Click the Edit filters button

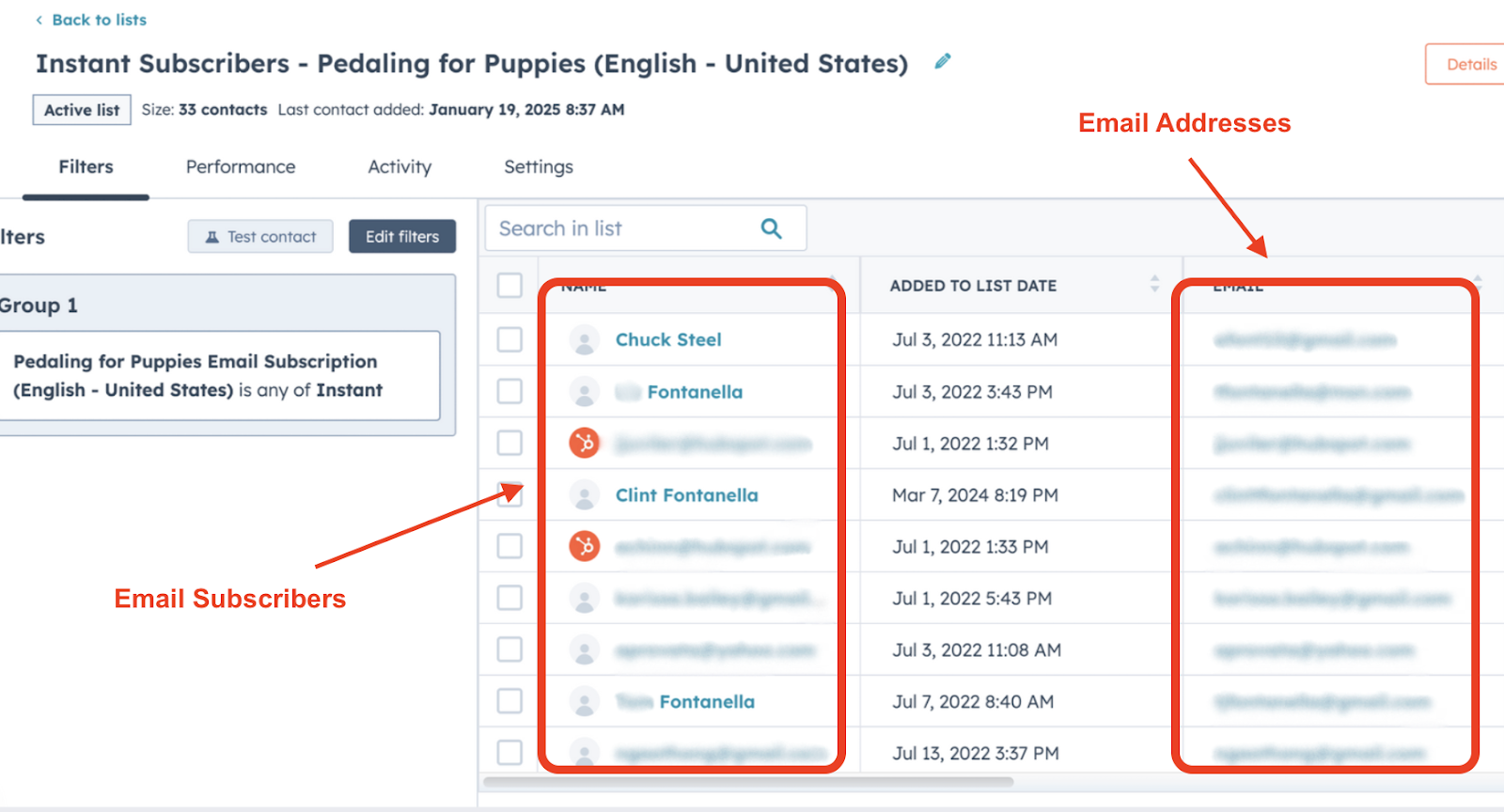(x=402, y=237)
